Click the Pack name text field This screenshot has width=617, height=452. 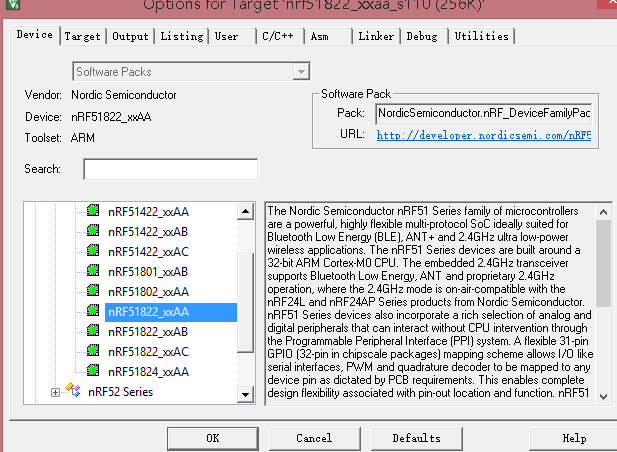(x=484, y=113)
